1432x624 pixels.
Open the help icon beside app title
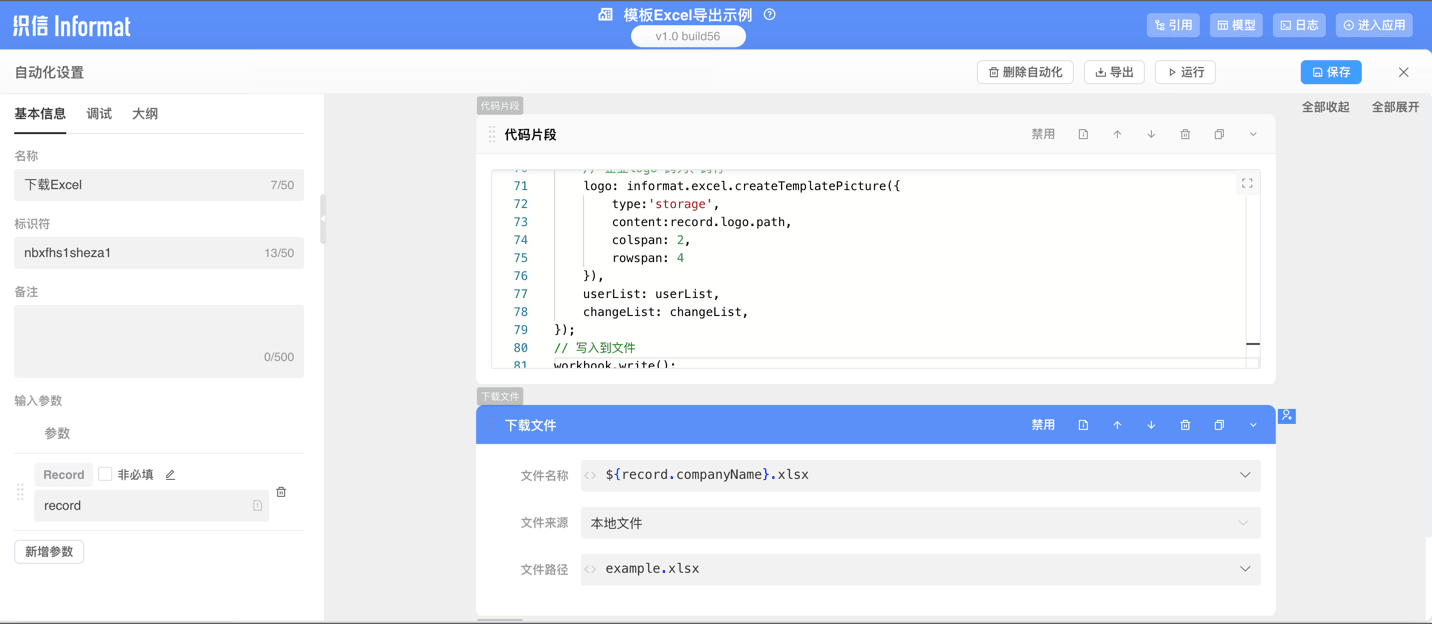coord(770,15)
